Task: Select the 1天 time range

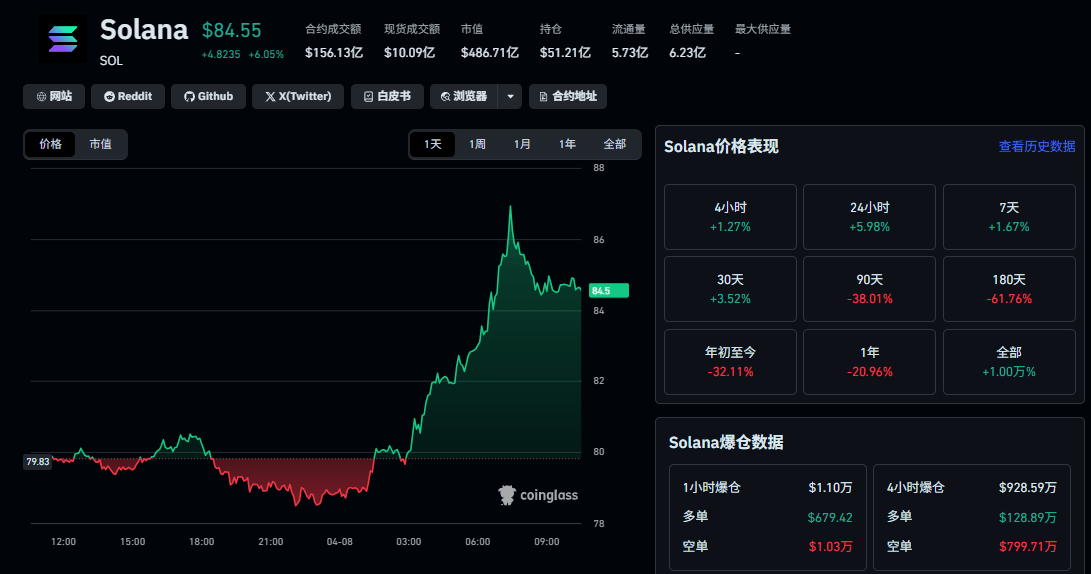Action: point(433,144)
